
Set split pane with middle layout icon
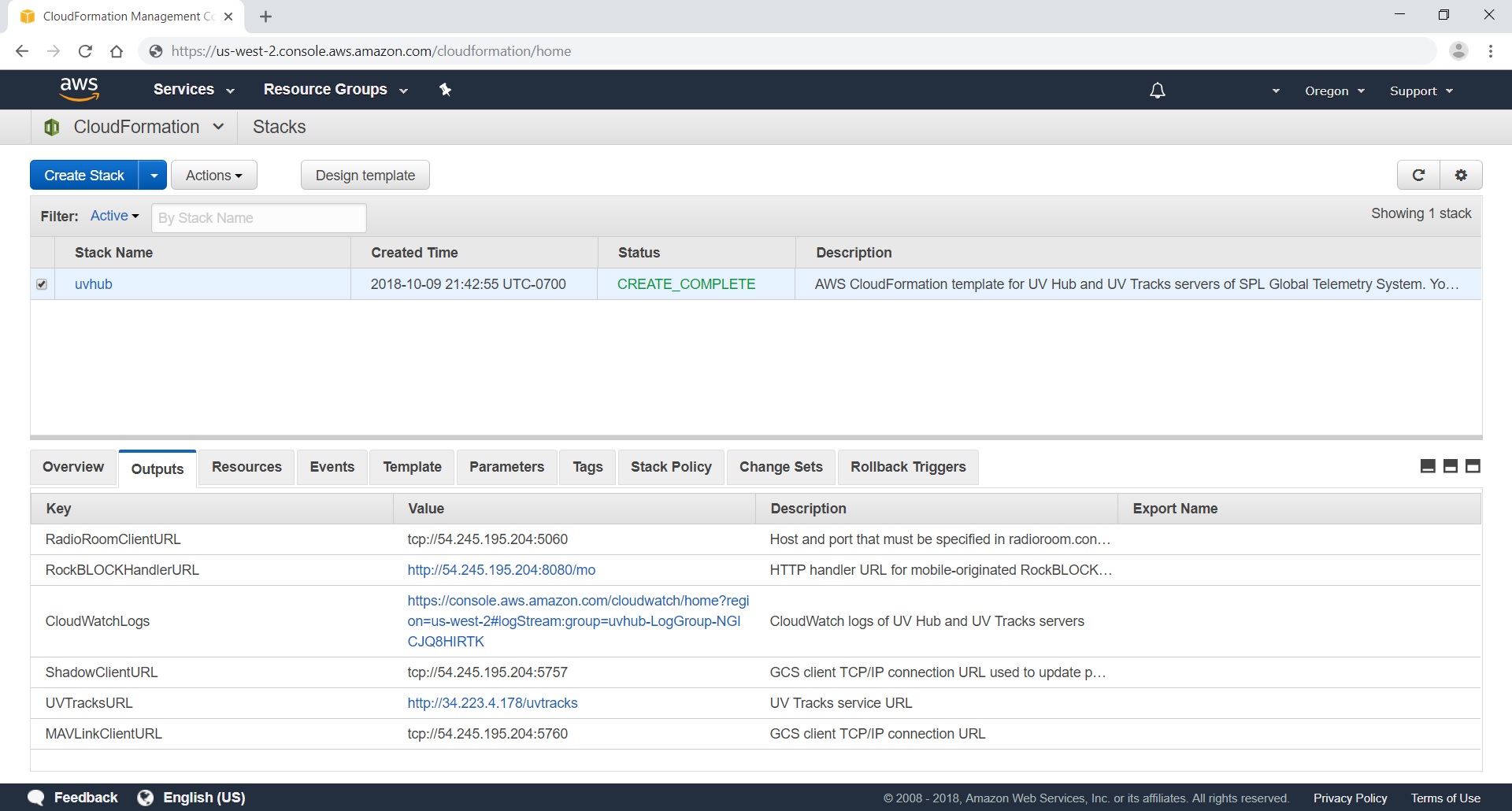1451,466
